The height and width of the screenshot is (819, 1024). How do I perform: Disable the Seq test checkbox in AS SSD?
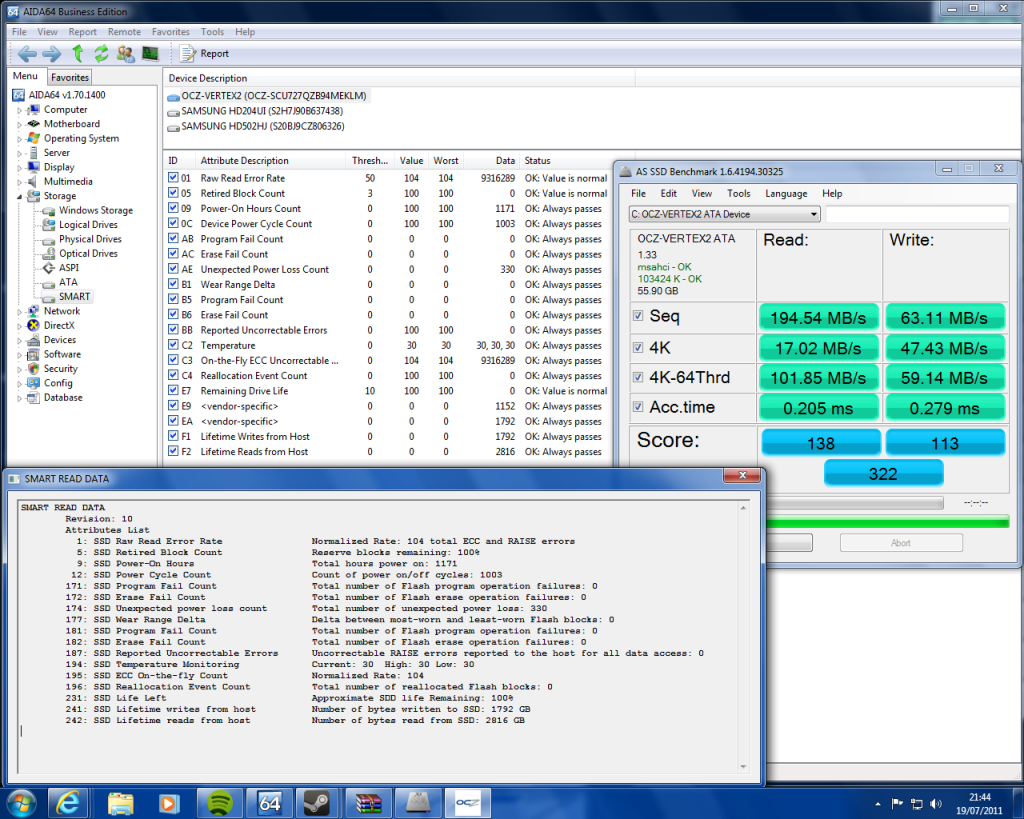(x=638, y=316)
